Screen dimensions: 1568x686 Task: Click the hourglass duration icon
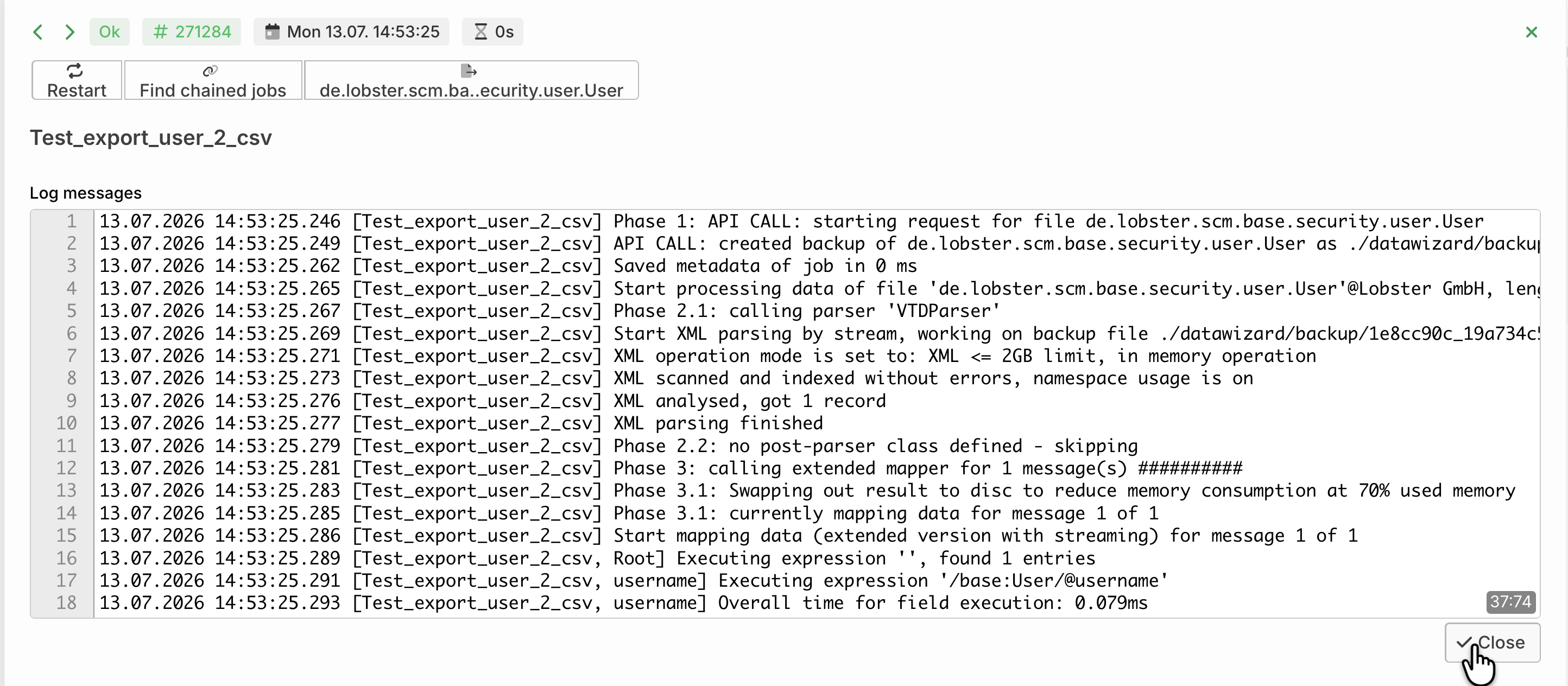coord(481,31)
